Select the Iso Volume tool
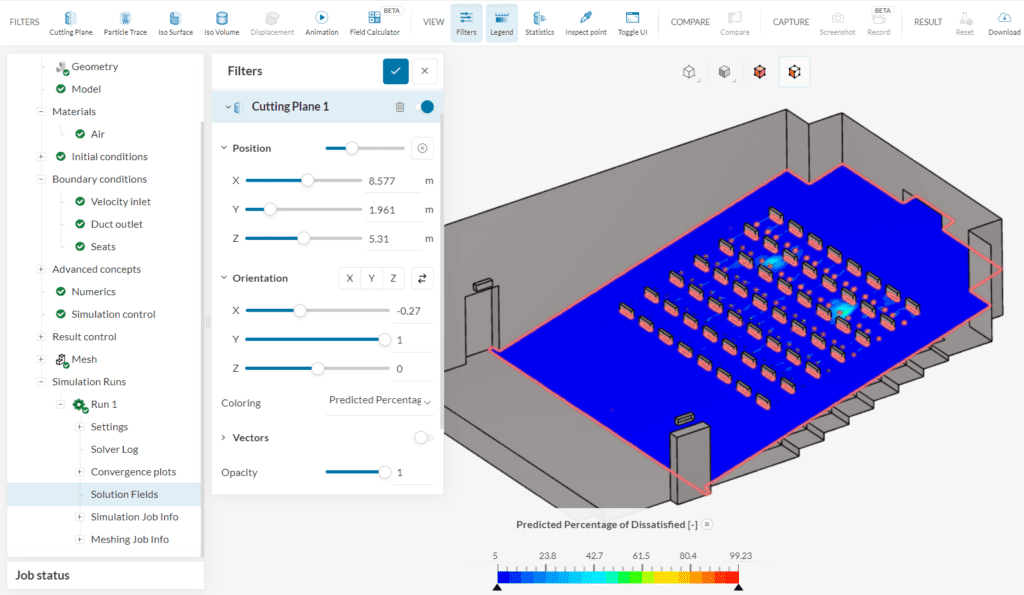 tap(220, 20)
